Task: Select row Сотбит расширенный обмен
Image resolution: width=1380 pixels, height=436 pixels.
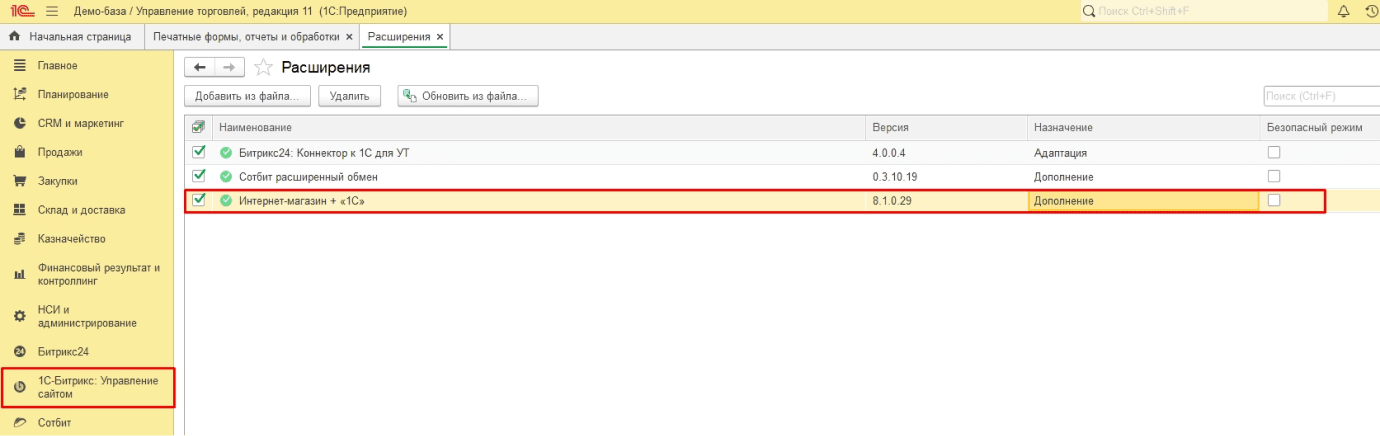Action: 782,177
